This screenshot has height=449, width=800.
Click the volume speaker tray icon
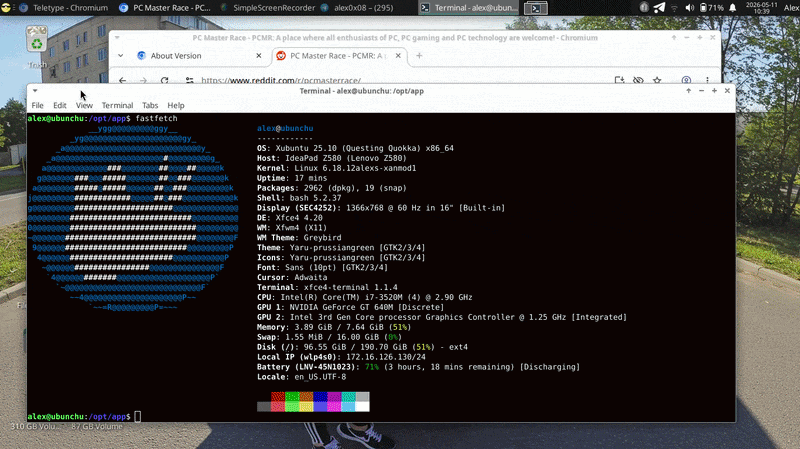click(x=689, y=8)
